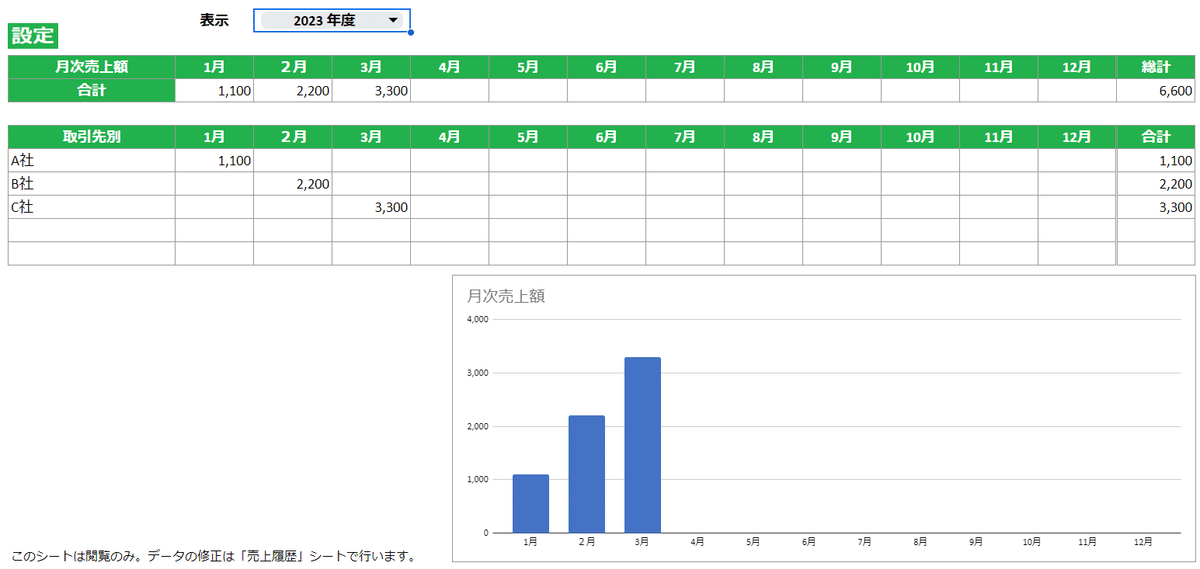Select the C社 row label
This screenshot has height=569, width=1200.
[x=91, y=207]
